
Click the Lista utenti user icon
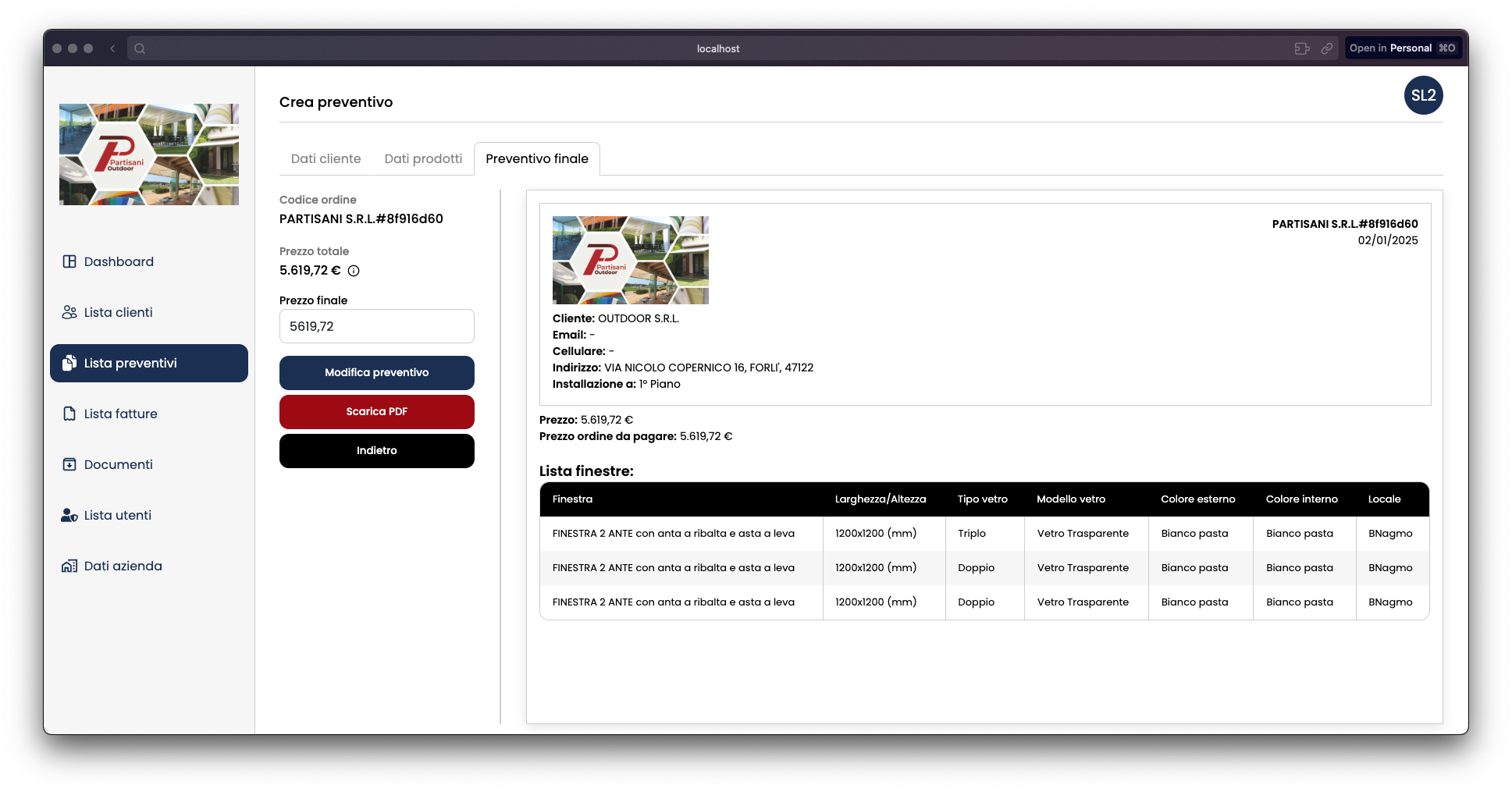tap(69, 515)
